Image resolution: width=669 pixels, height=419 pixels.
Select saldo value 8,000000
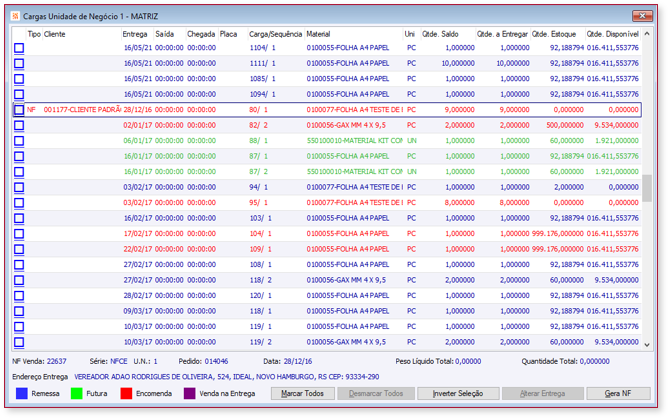pos(460,203)
